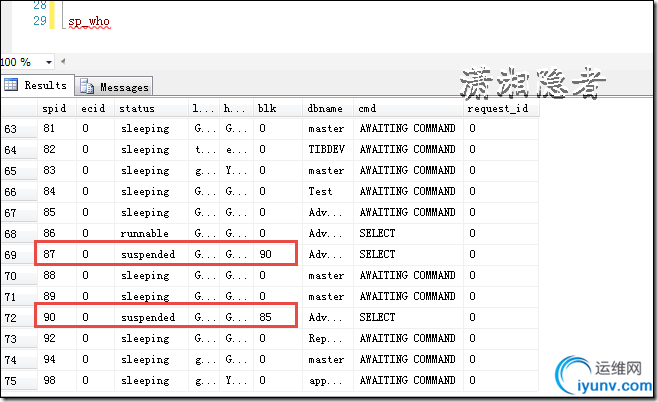Select row header 71
The image size is (658, 402).
[x=19, y=297]
